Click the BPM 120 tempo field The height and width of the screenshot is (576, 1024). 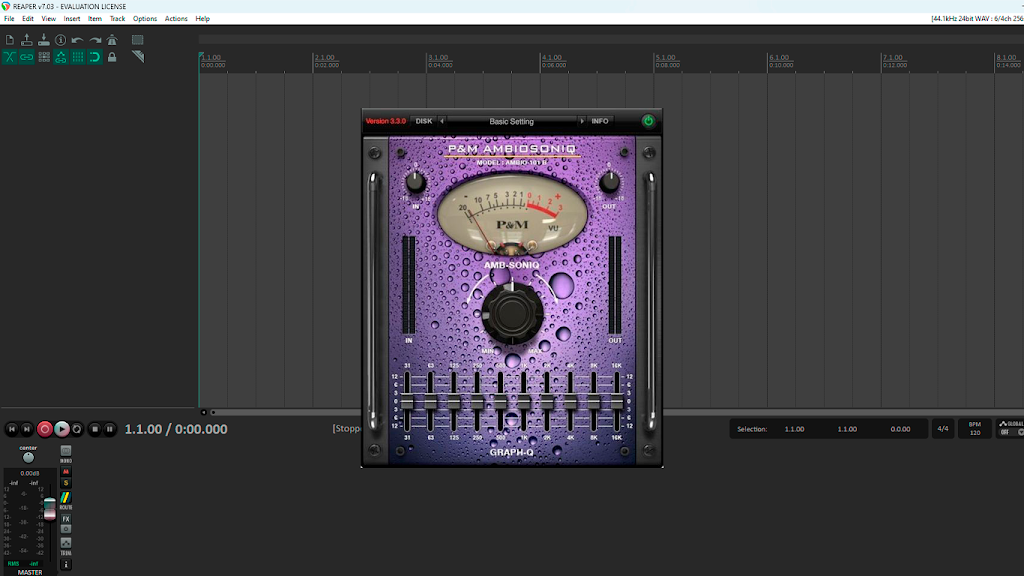tap(974, 428)
